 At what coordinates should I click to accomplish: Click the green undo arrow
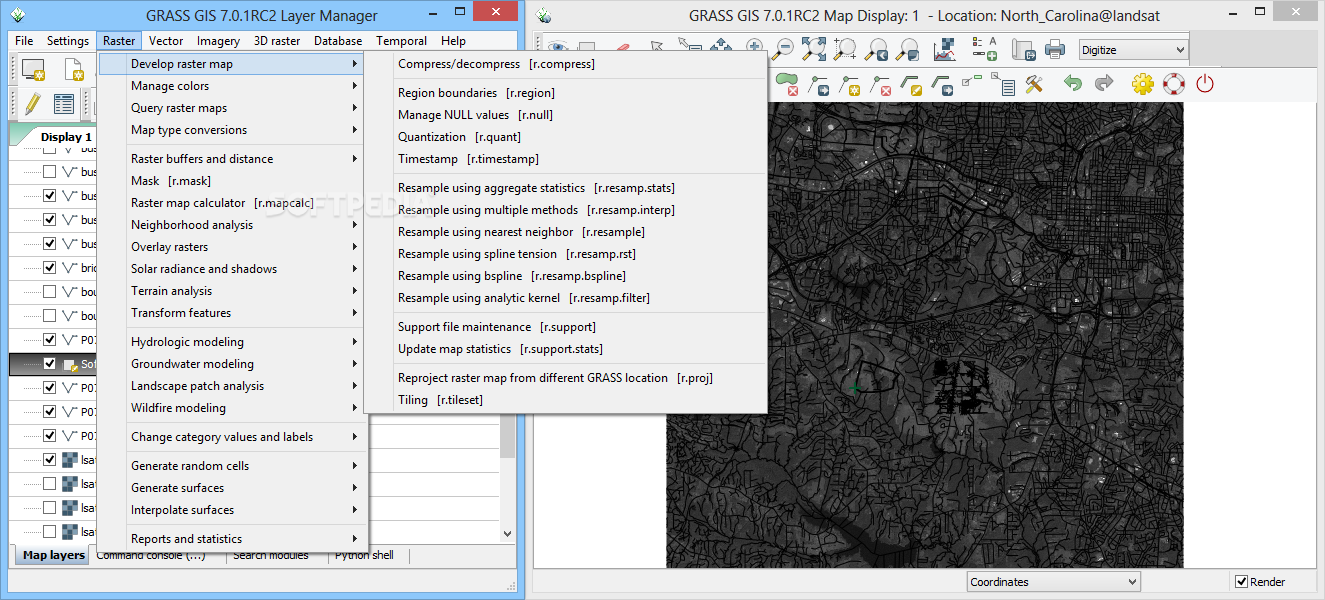(x=1073, y=84)
